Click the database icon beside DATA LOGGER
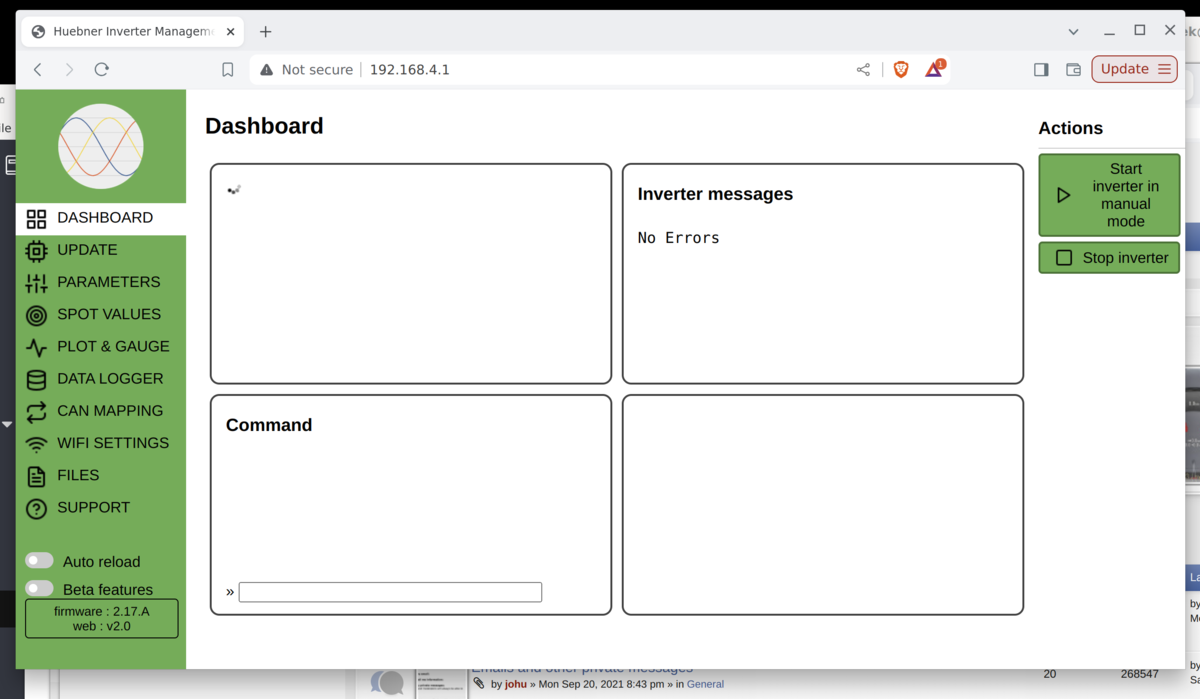1200x699 pixels. pos(36,379)
